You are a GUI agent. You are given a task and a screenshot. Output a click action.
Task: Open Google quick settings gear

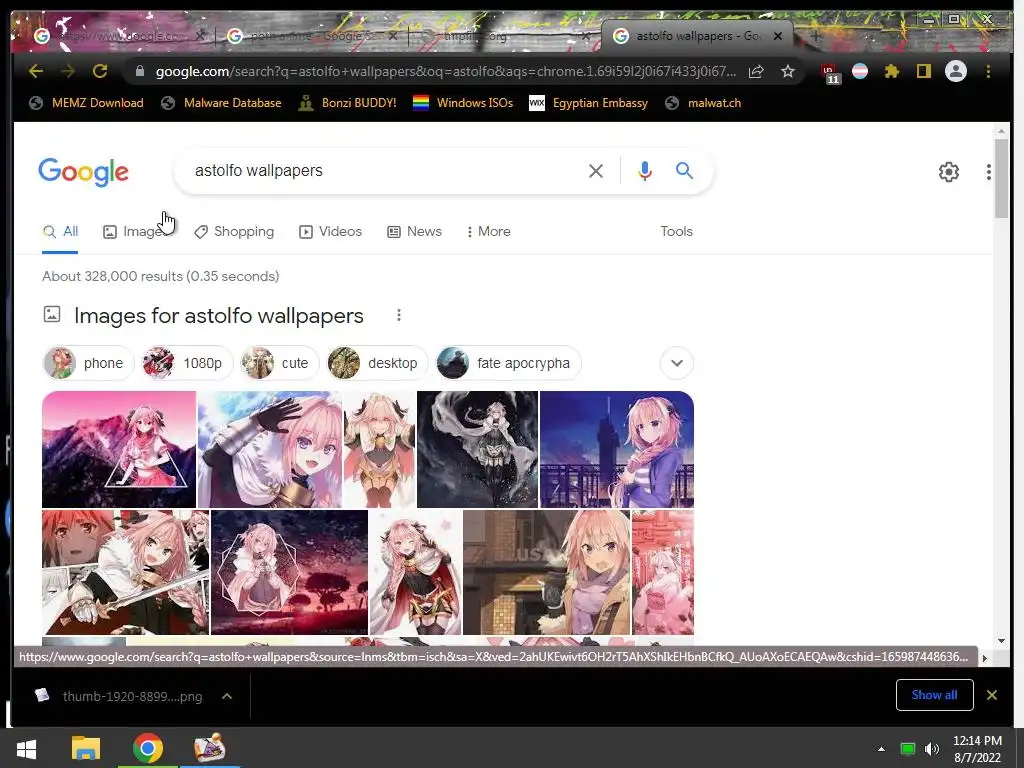coord(948,172)
